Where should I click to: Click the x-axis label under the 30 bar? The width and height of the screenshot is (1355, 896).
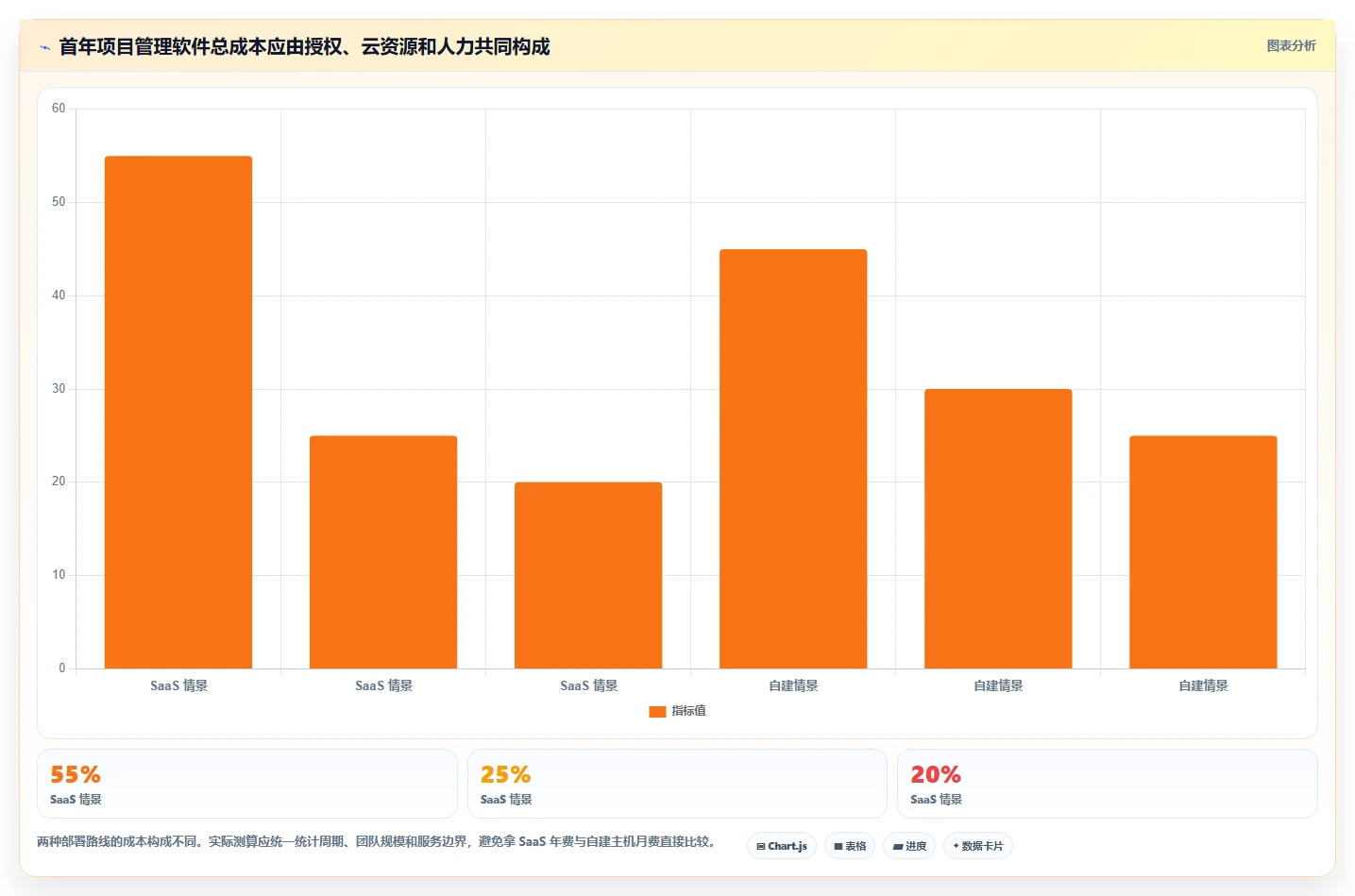point(998,685)
